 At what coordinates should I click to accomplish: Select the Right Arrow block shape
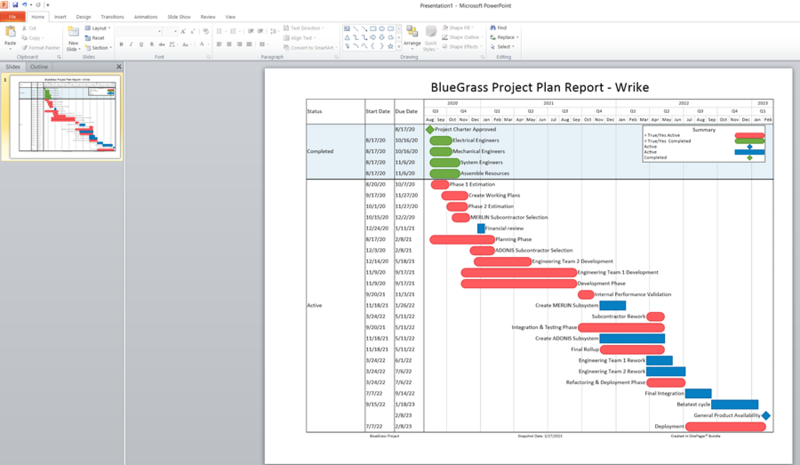(x=373, y=37)
